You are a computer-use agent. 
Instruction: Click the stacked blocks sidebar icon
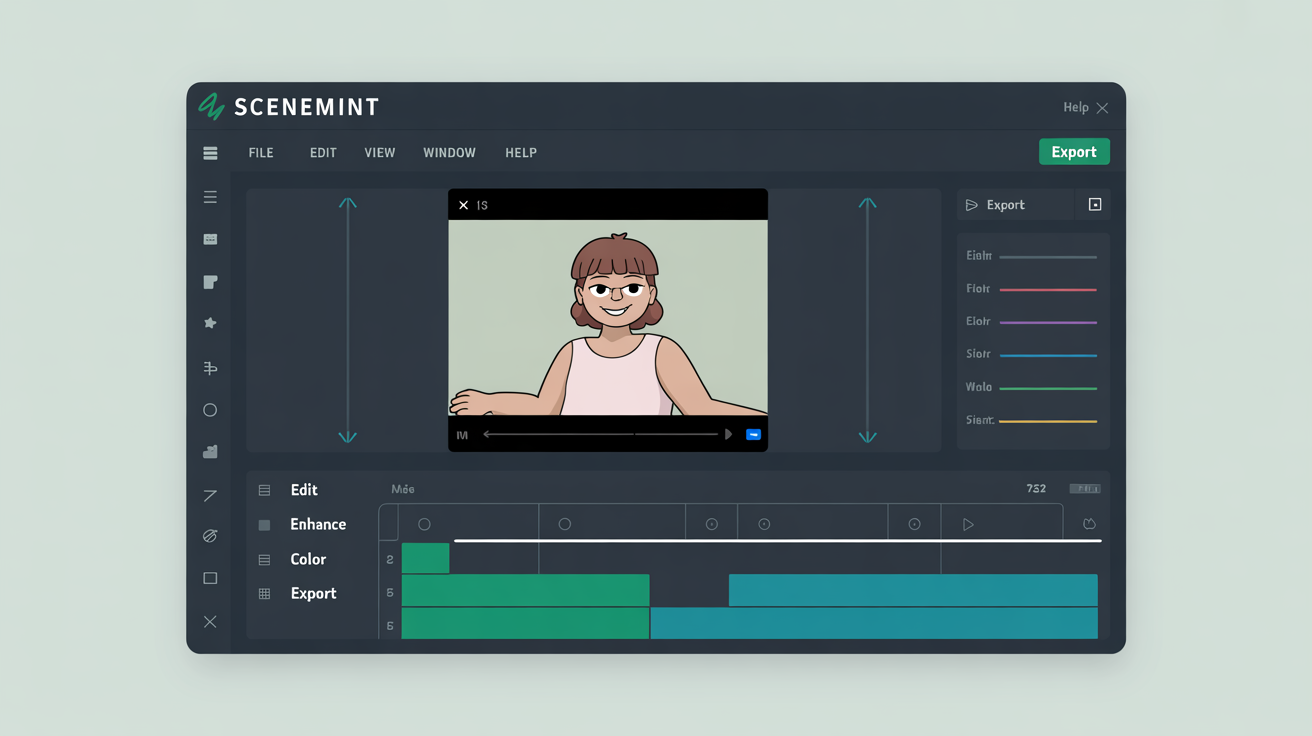pyautogui.click(x=210, y=452)
